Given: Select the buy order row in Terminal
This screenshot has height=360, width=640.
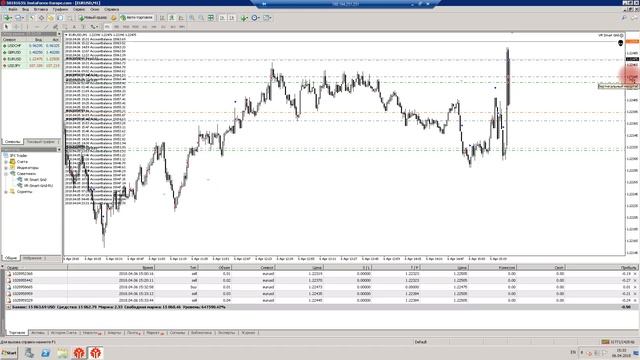Looking at the screenshot, I should point(321,287).
